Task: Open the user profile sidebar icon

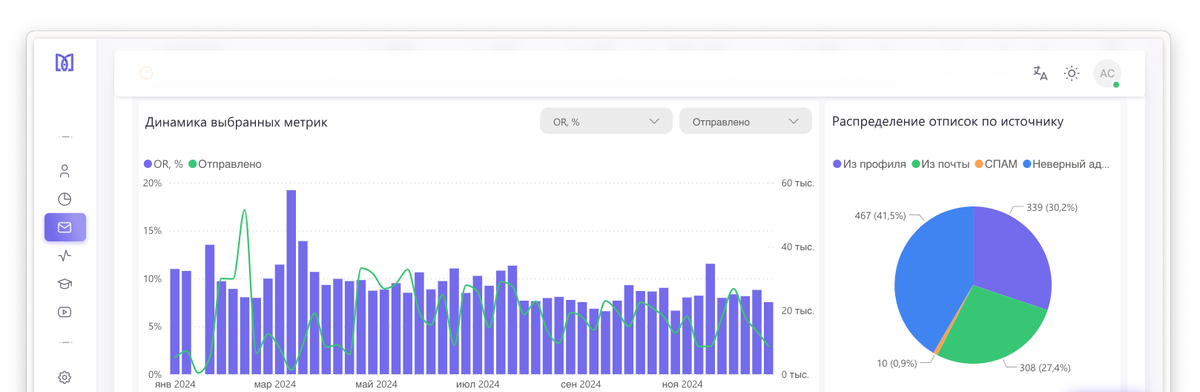Action: [65, 171]
